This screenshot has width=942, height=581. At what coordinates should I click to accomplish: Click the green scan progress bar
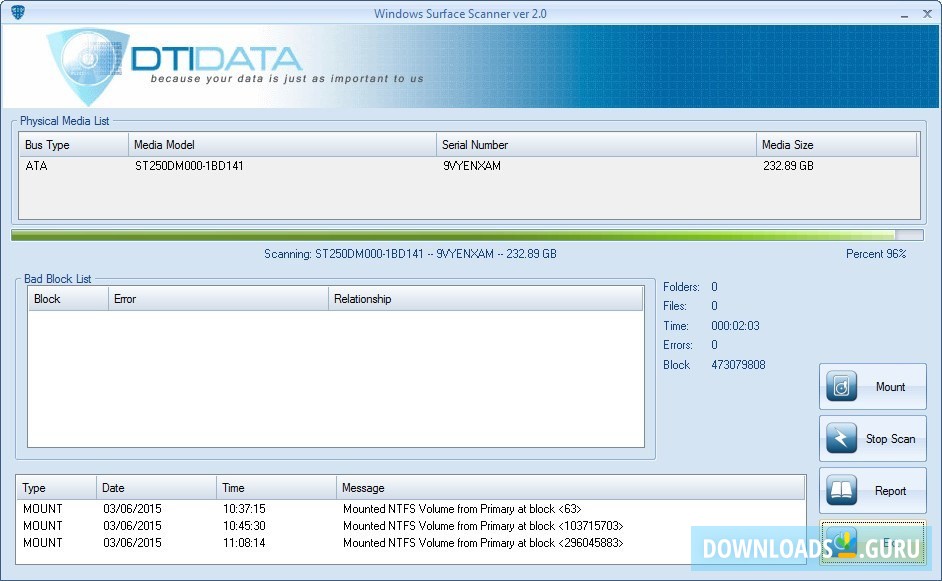[x=467, y=234]
